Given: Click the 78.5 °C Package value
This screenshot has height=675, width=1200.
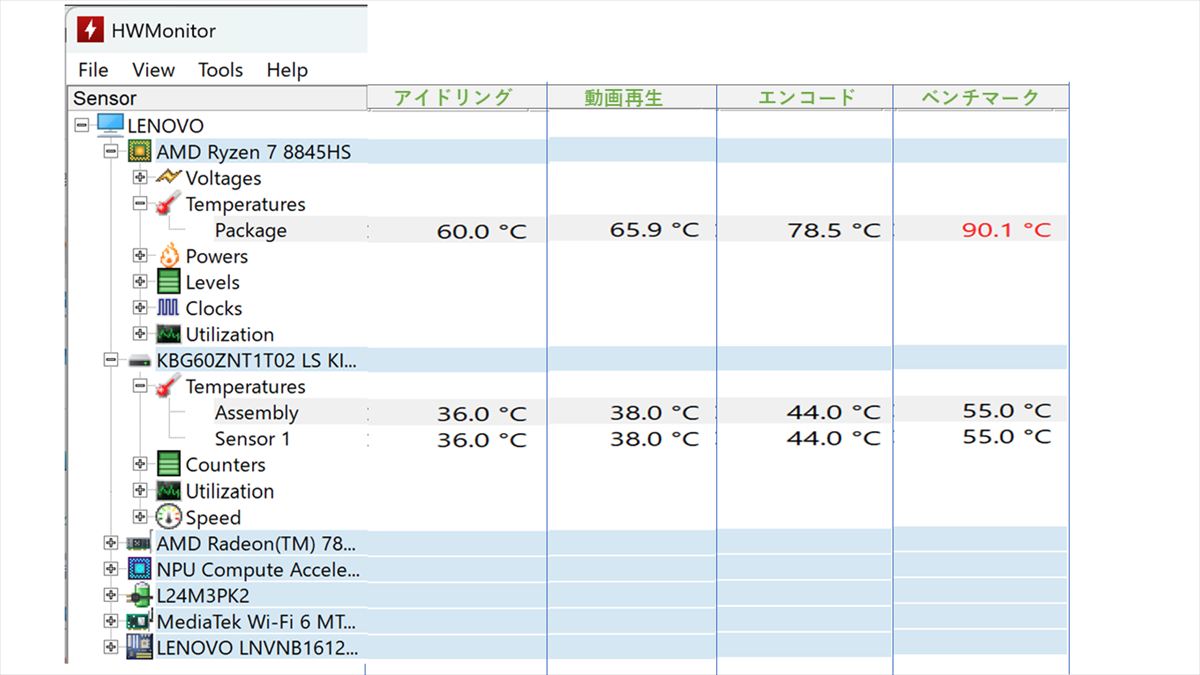Looking at the screenshot, I should tap(835, 230).
